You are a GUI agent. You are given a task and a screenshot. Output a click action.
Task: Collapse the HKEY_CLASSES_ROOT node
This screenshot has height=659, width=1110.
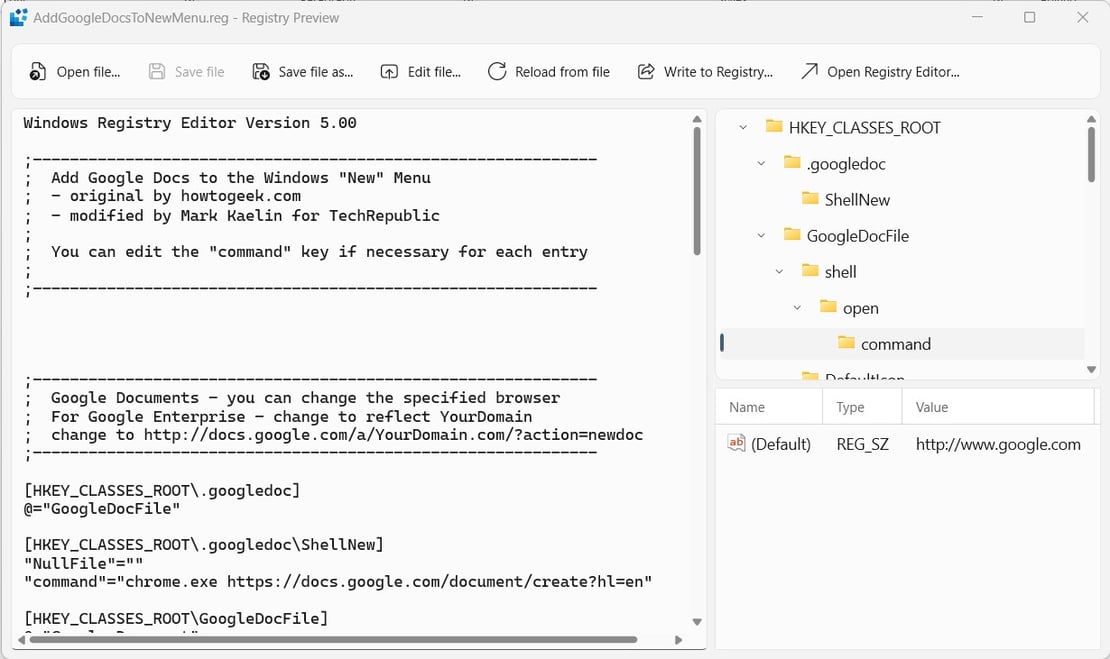743,127
